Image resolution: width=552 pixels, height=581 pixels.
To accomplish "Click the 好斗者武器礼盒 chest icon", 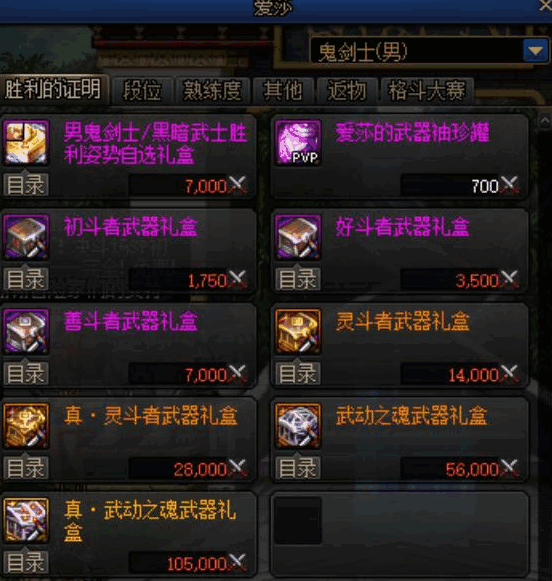I will click(298, 237).
